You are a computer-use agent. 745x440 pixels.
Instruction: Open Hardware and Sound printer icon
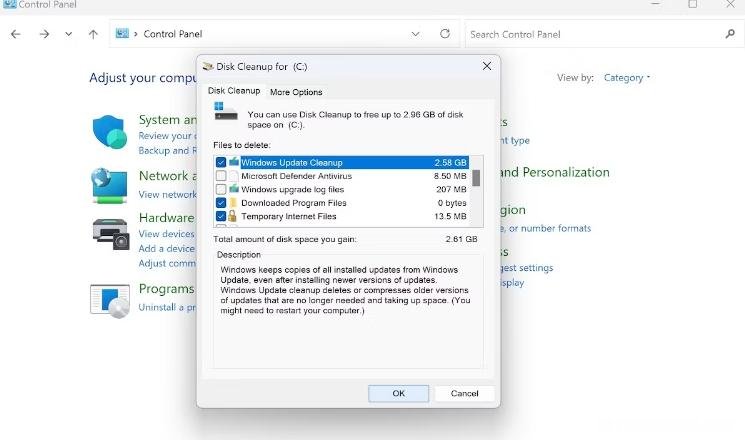[x=111, y=234]
